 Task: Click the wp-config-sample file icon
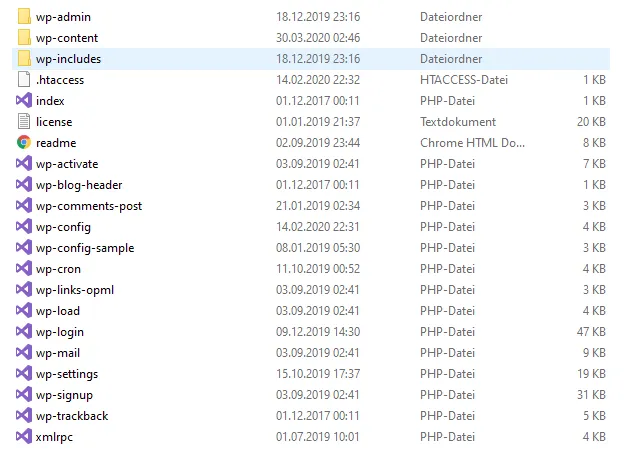[x=24, y=247]
